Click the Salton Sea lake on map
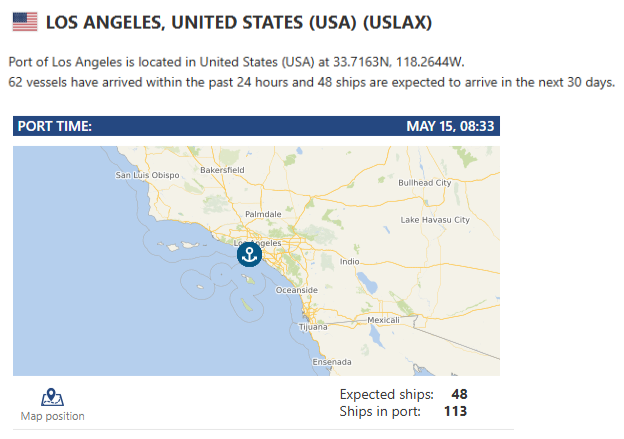Viewport: 624px width, 439px height. [x=368, y=283]
